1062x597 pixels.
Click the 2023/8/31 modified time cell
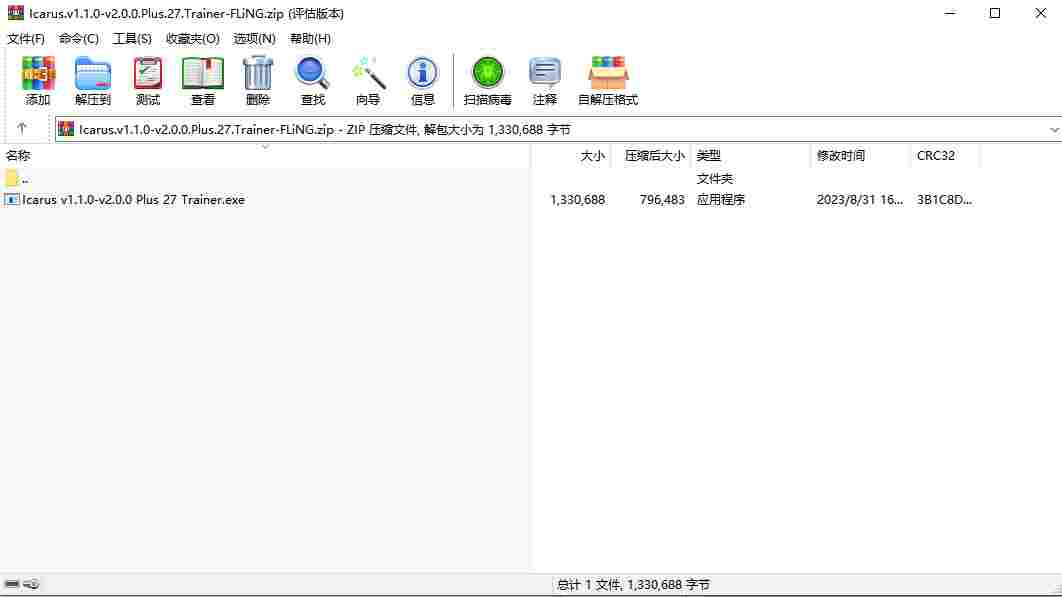point(859,200)
